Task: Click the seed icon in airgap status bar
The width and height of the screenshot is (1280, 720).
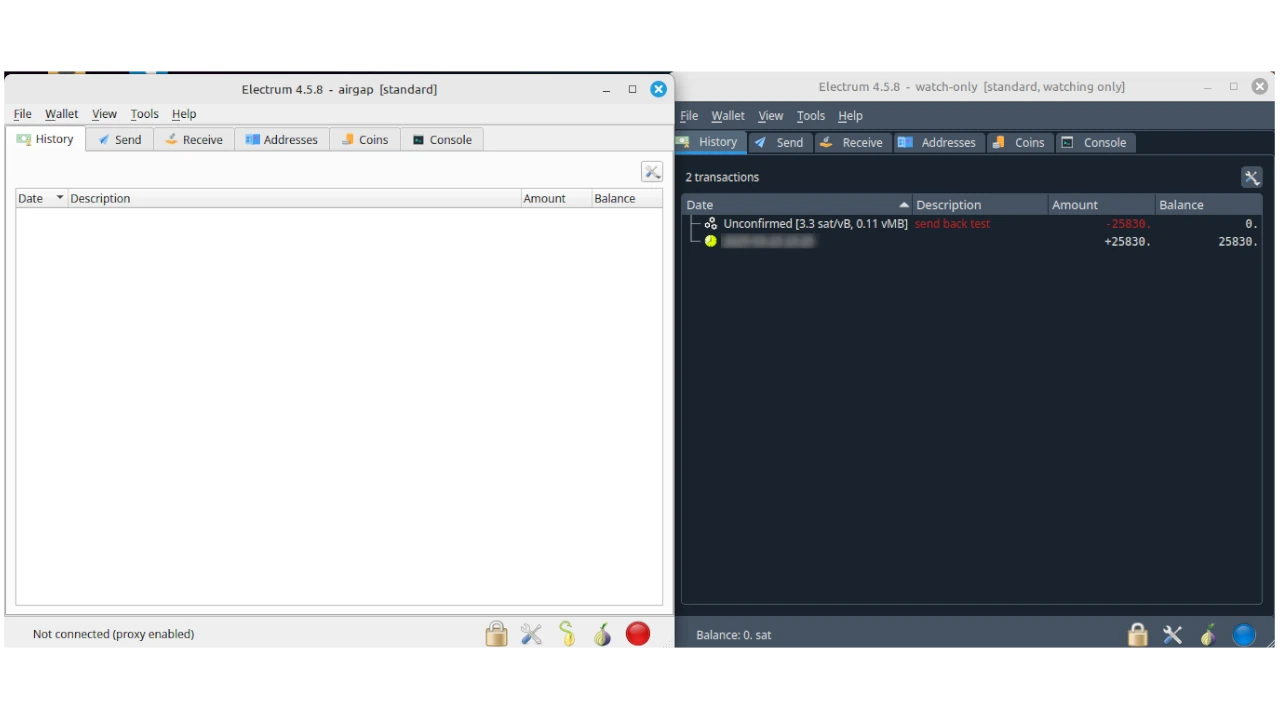Action: (567, 634)
